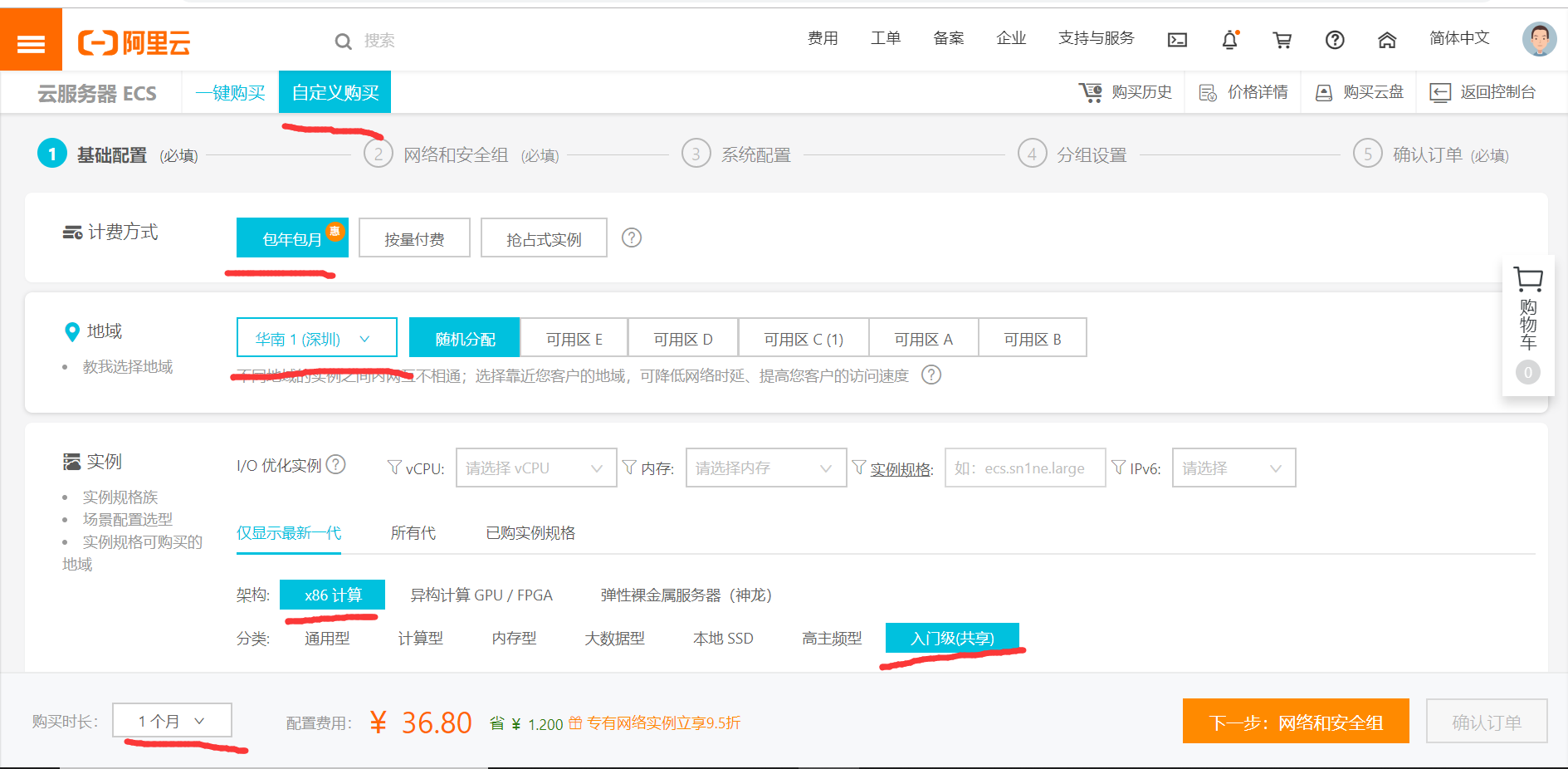Click the home icon in header
The image size is (1568, 769).
coord(1387,40)
